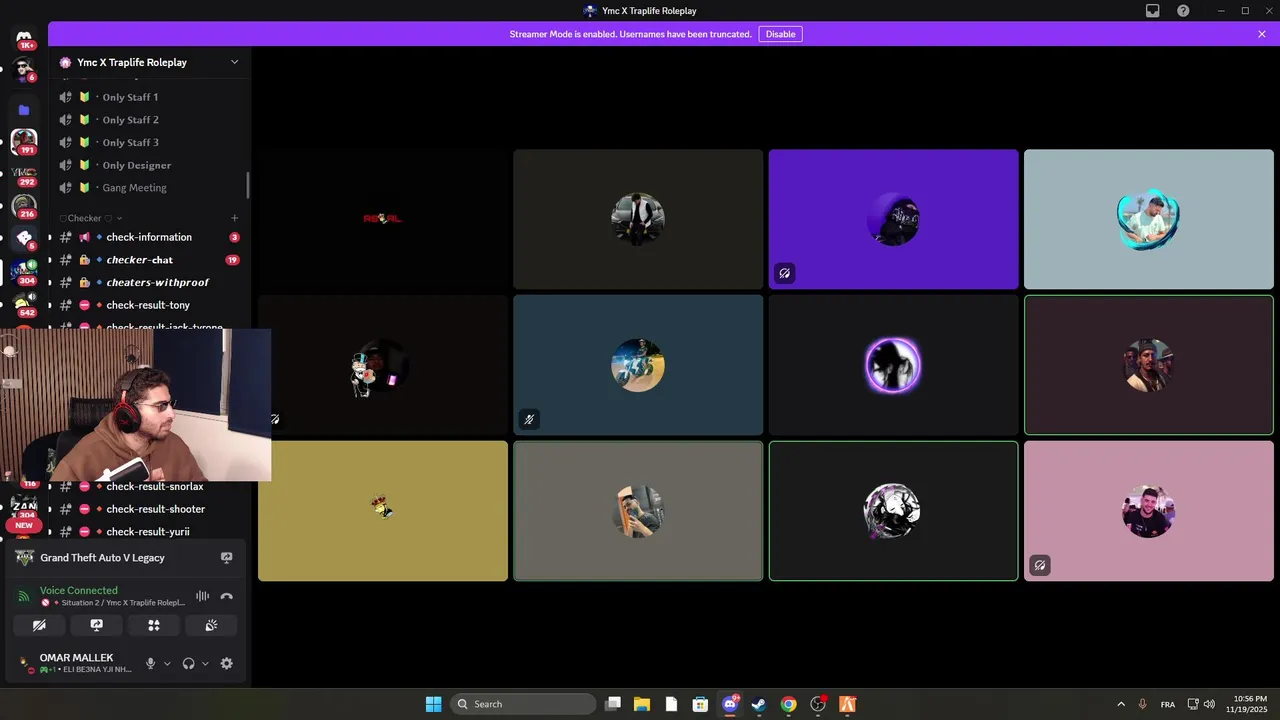Click Grand Theft Auto V Legacy activity

102,558
